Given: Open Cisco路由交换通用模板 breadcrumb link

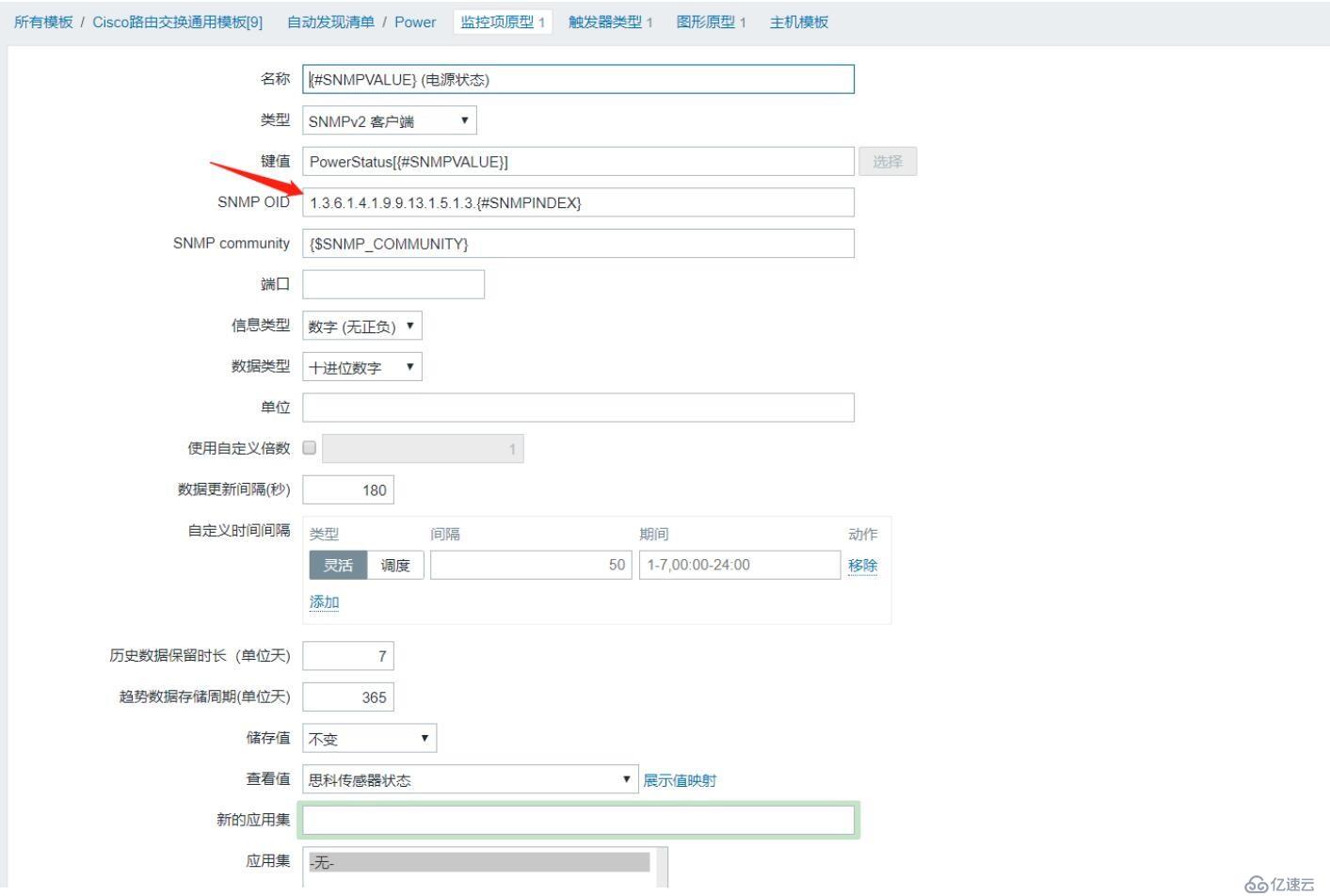Looking at the screenshot, I should tap(178, 22).
